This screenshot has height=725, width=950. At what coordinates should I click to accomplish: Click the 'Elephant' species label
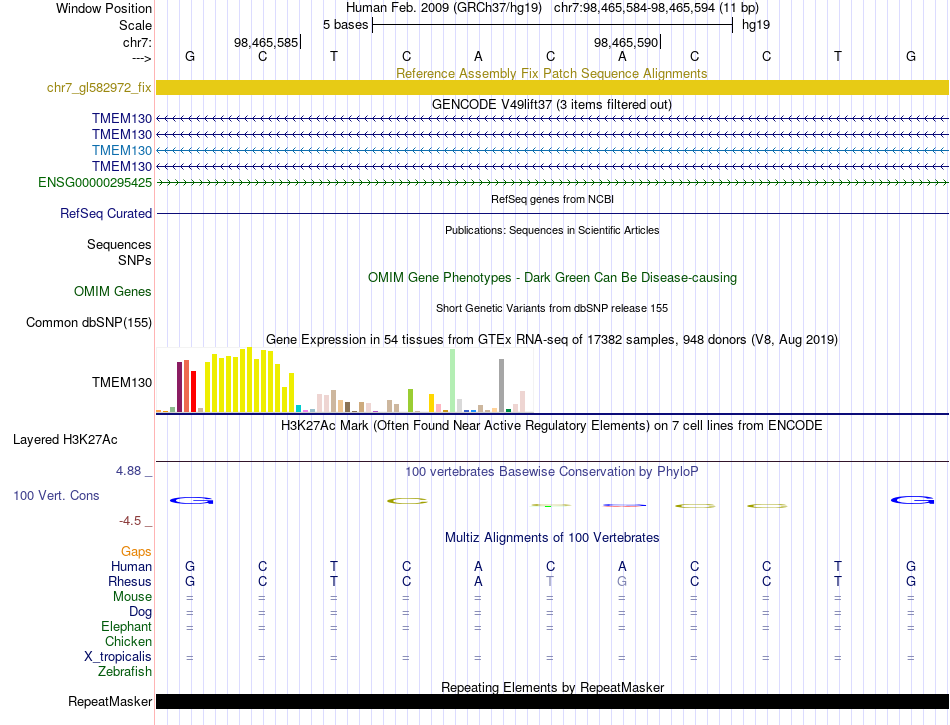[126, 626]
